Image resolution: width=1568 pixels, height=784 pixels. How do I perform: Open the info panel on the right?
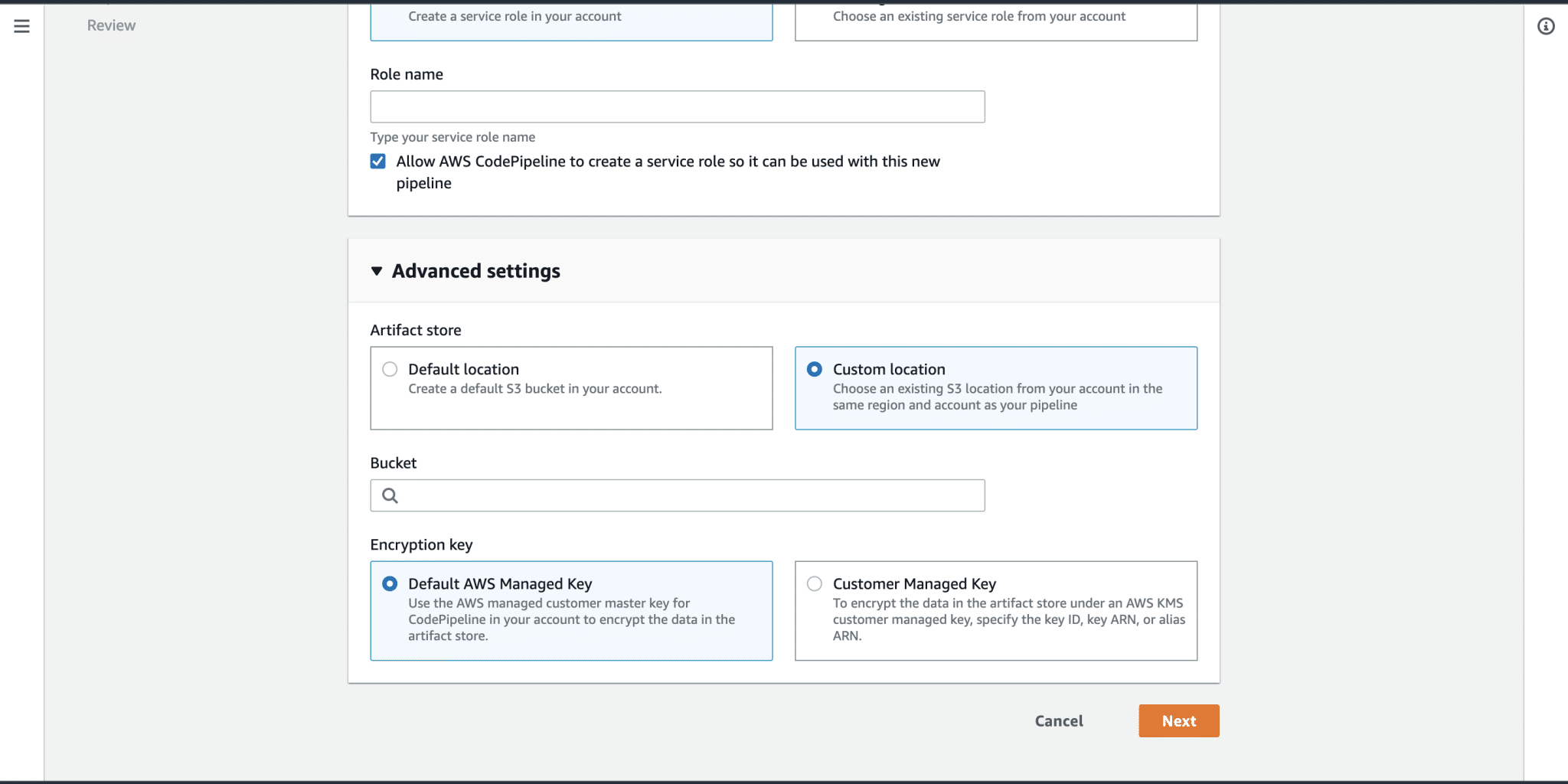tap(1546, 25)
